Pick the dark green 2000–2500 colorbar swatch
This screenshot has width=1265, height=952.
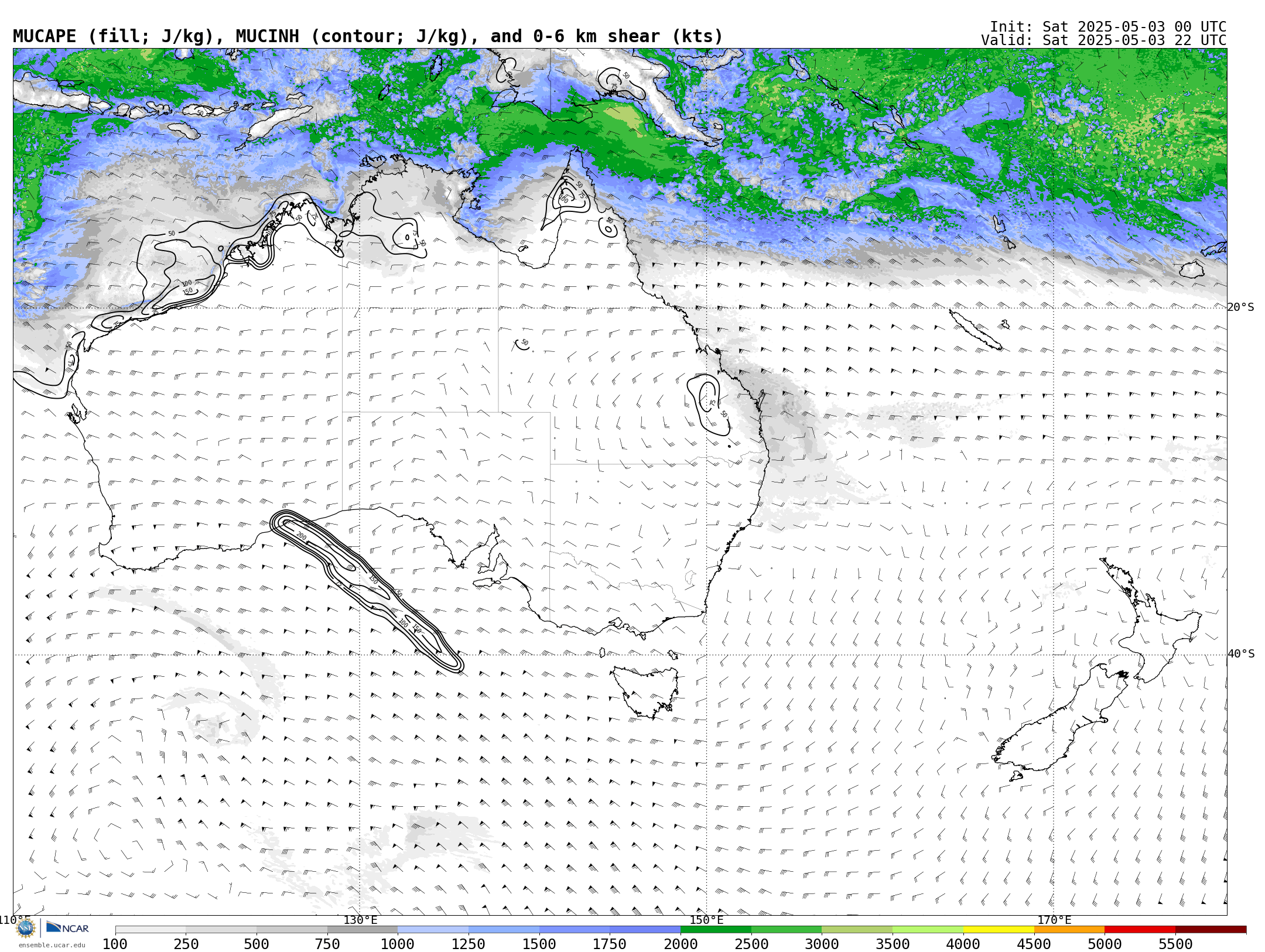point(716,929)
